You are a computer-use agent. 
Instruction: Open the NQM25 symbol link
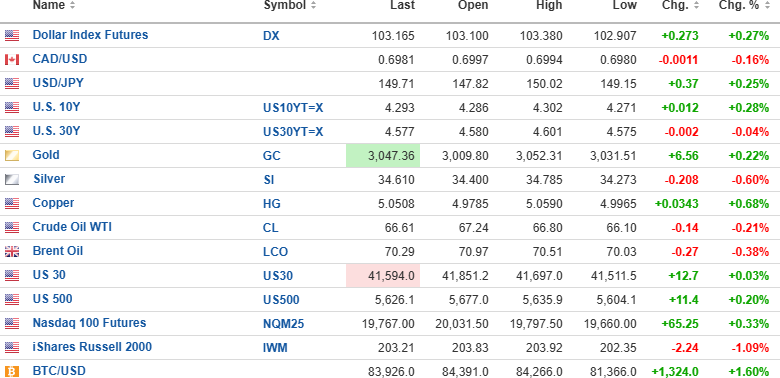284,324
